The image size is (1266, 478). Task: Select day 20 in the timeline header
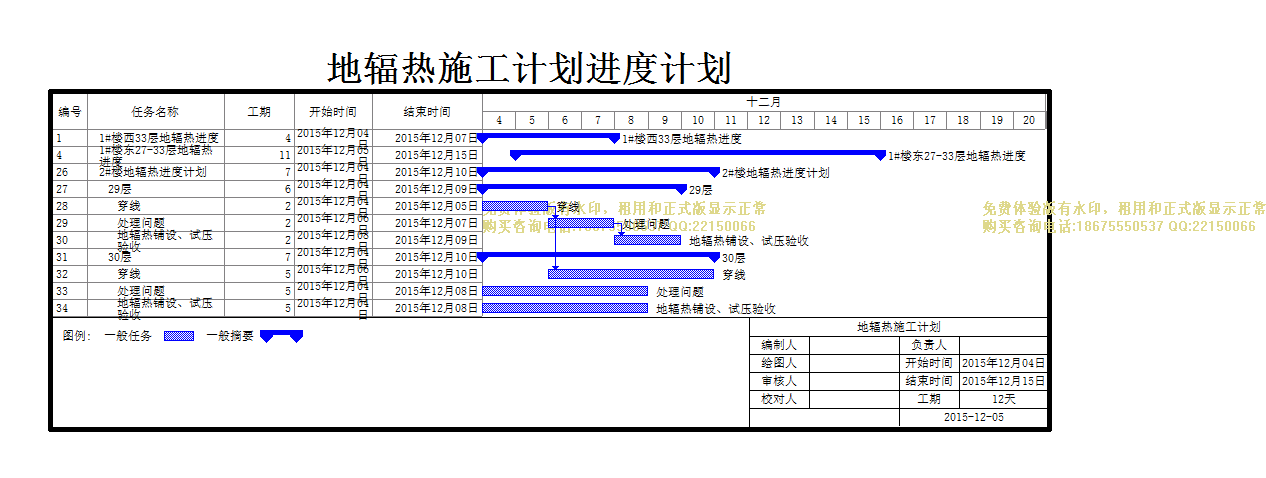[x=1029, y=120]
